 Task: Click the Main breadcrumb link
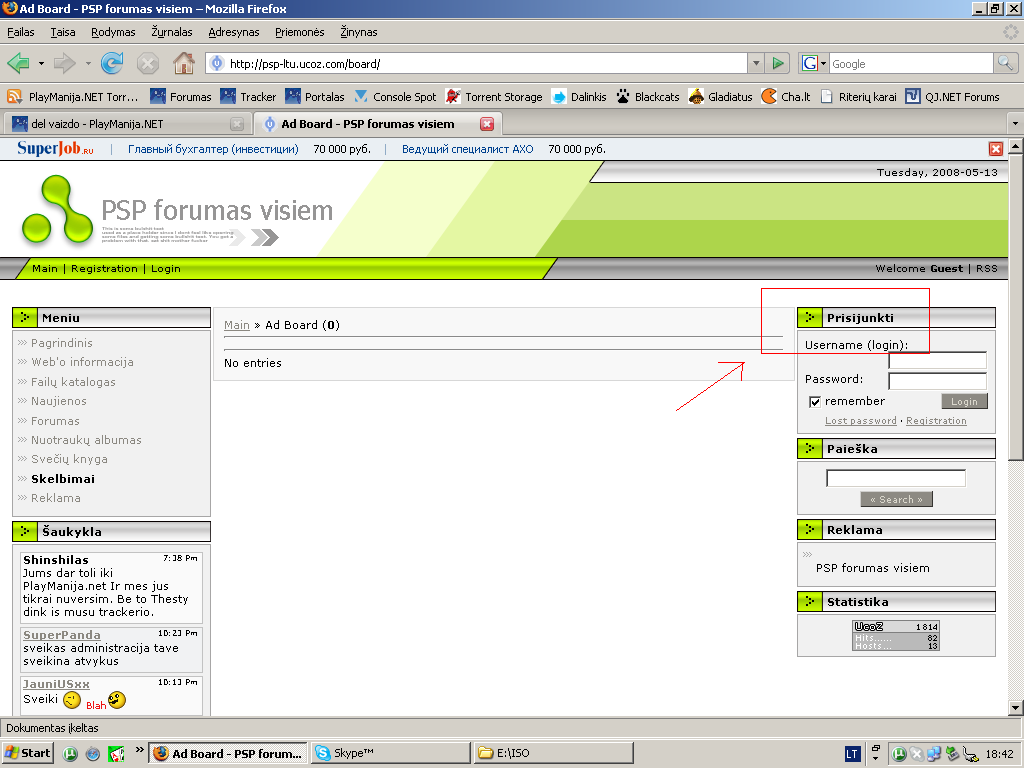pyautogui.click(x=236, y=325)
